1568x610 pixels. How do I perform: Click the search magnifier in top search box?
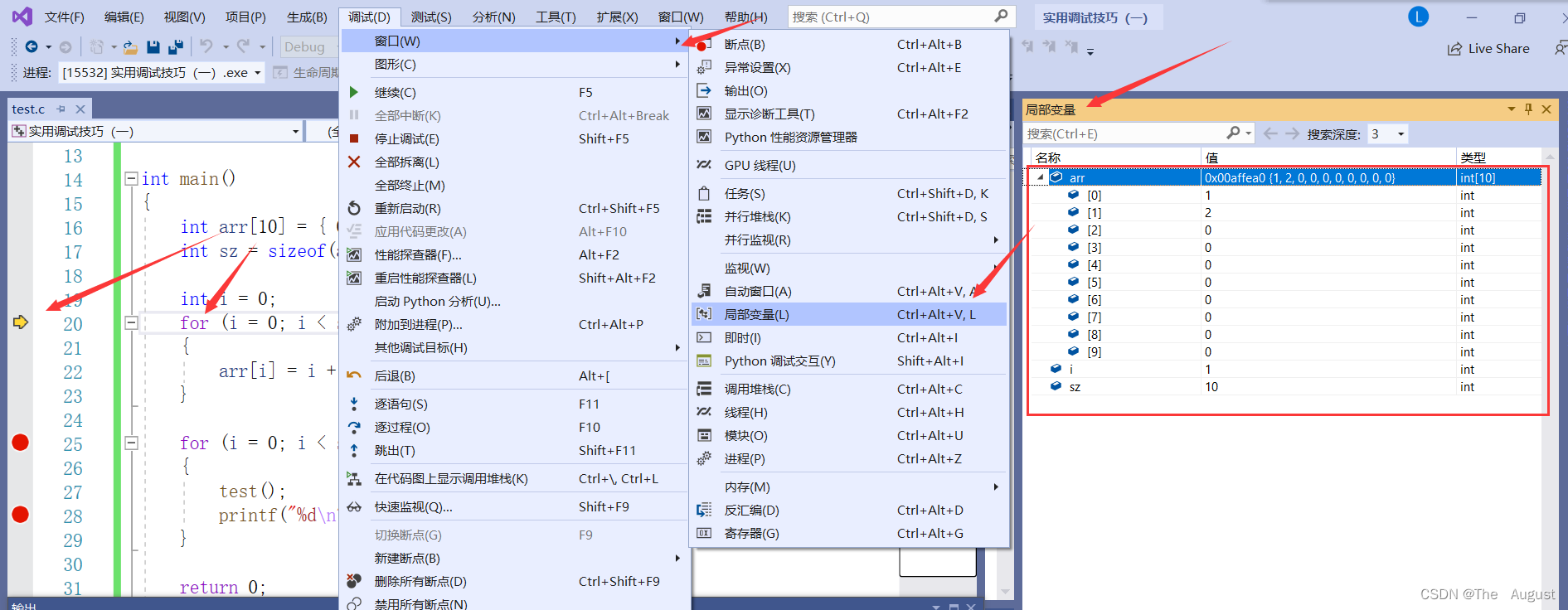pyautogui.click(x=1001, y=17)
